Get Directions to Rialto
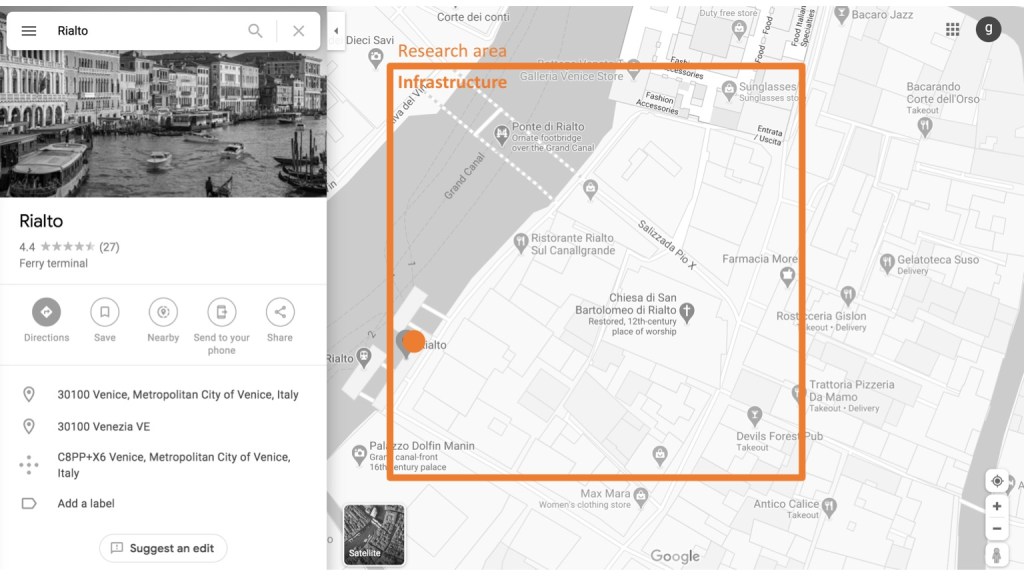 (x=46, y=312)
